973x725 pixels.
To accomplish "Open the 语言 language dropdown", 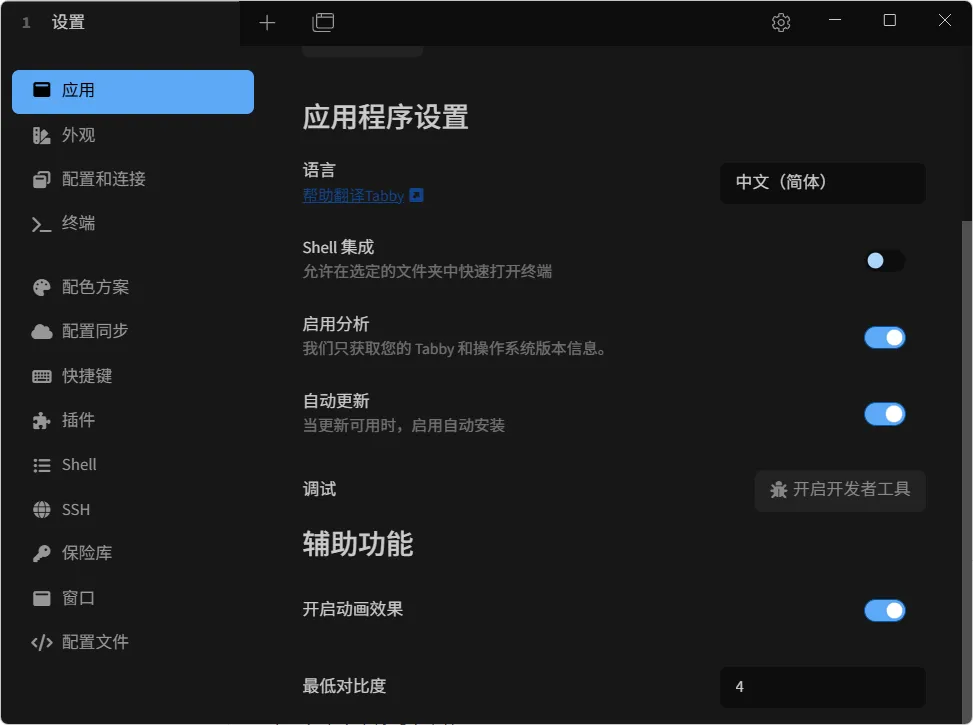I will tap(821, 183).
